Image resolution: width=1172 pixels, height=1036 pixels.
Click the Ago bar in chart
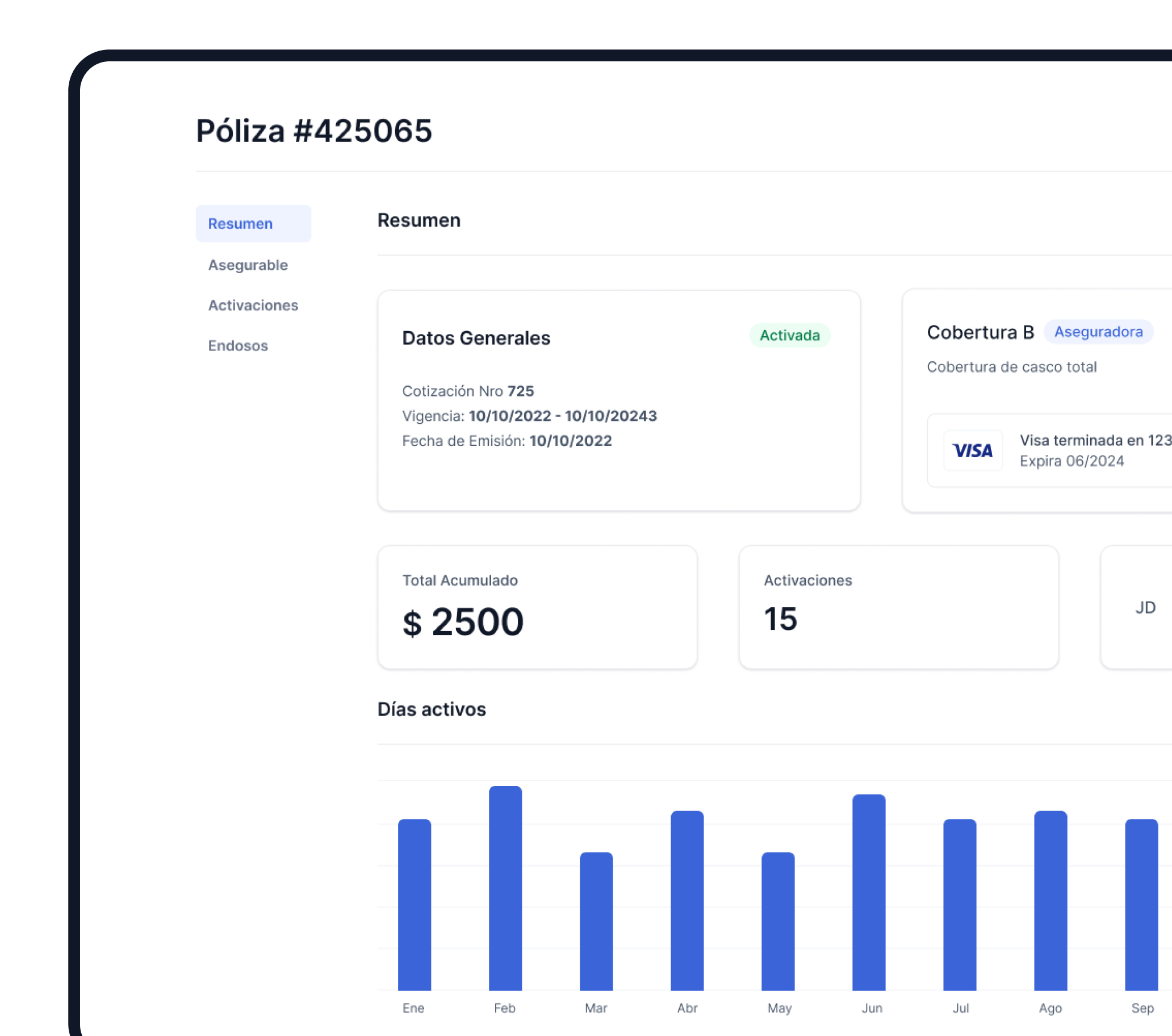click(1050, 900)
